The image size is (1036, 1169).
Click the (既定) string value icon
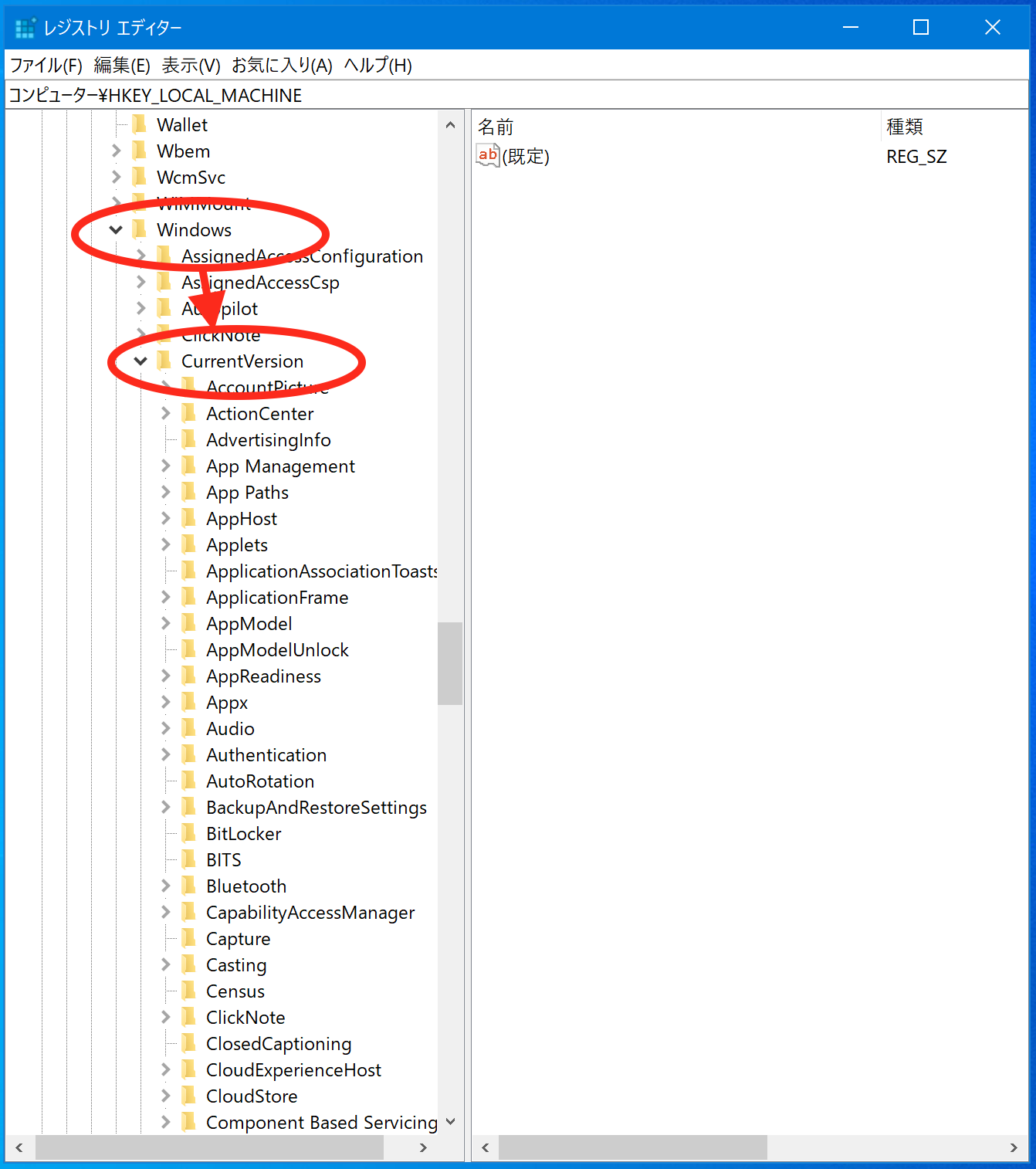(x=488, y=155)
